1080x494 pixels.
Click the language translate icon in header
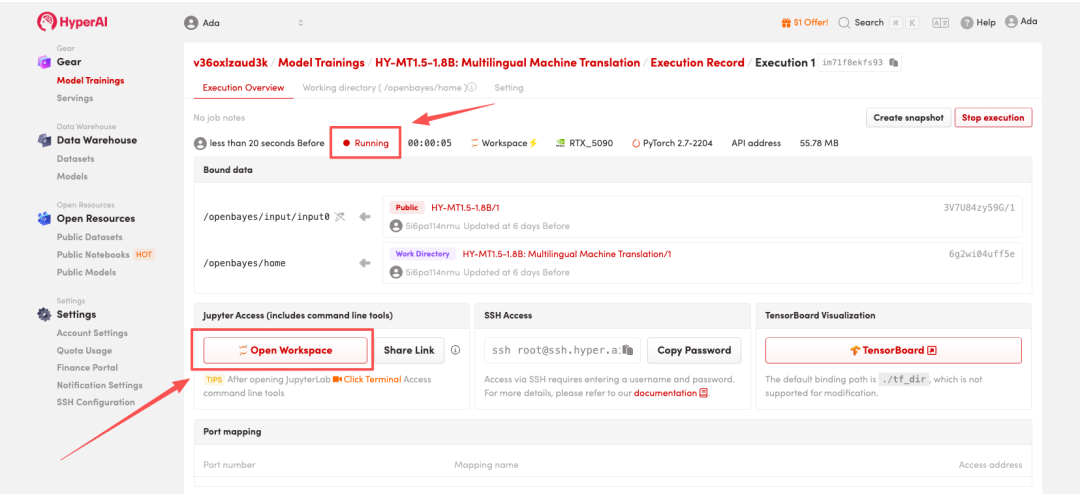point(940,22)
